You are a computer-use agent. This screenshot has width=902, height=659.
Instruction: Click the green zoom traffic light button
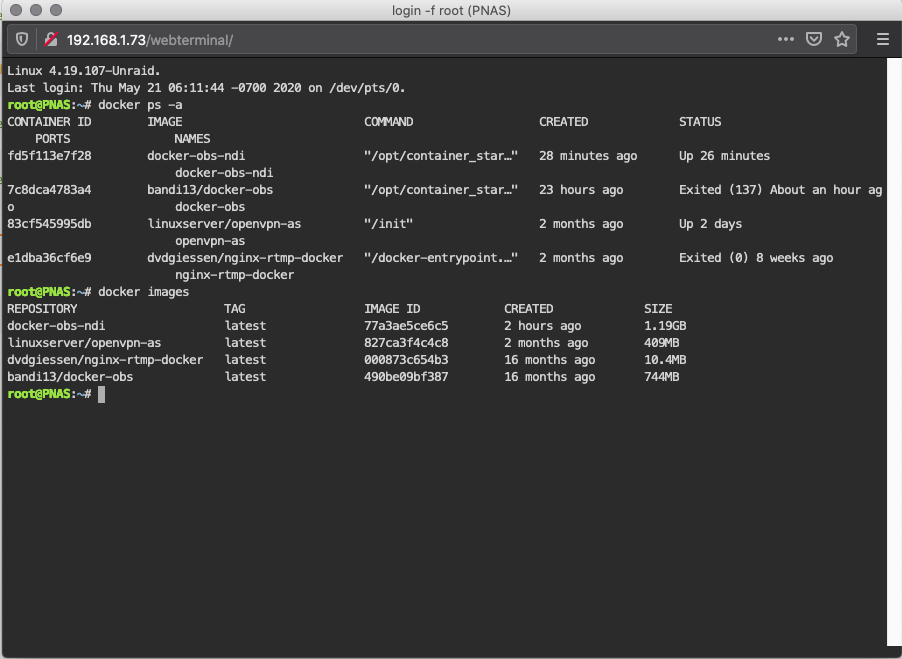pos(55,12)
